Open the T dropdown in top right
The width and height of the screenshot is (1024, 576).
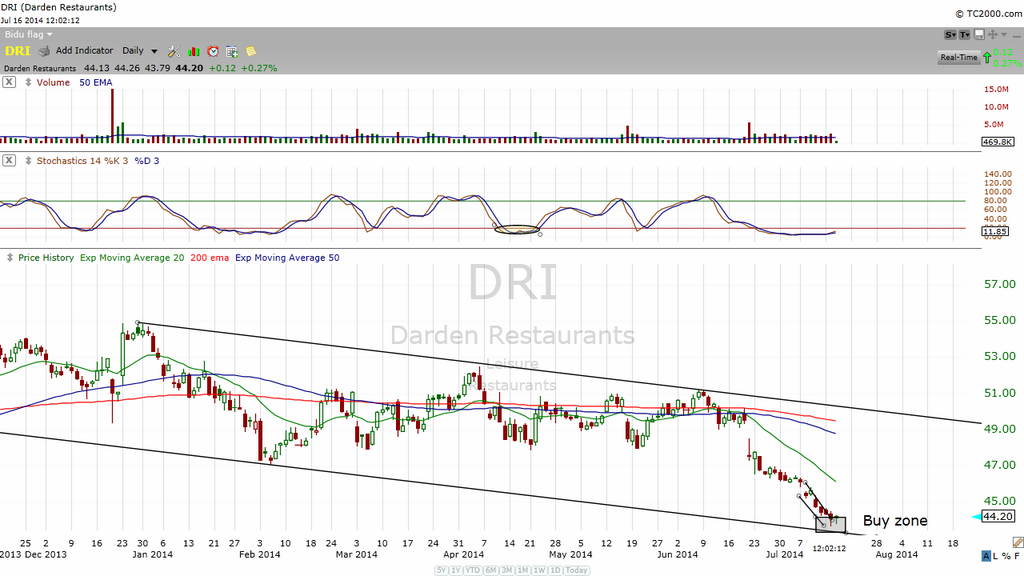click(965, 35)
